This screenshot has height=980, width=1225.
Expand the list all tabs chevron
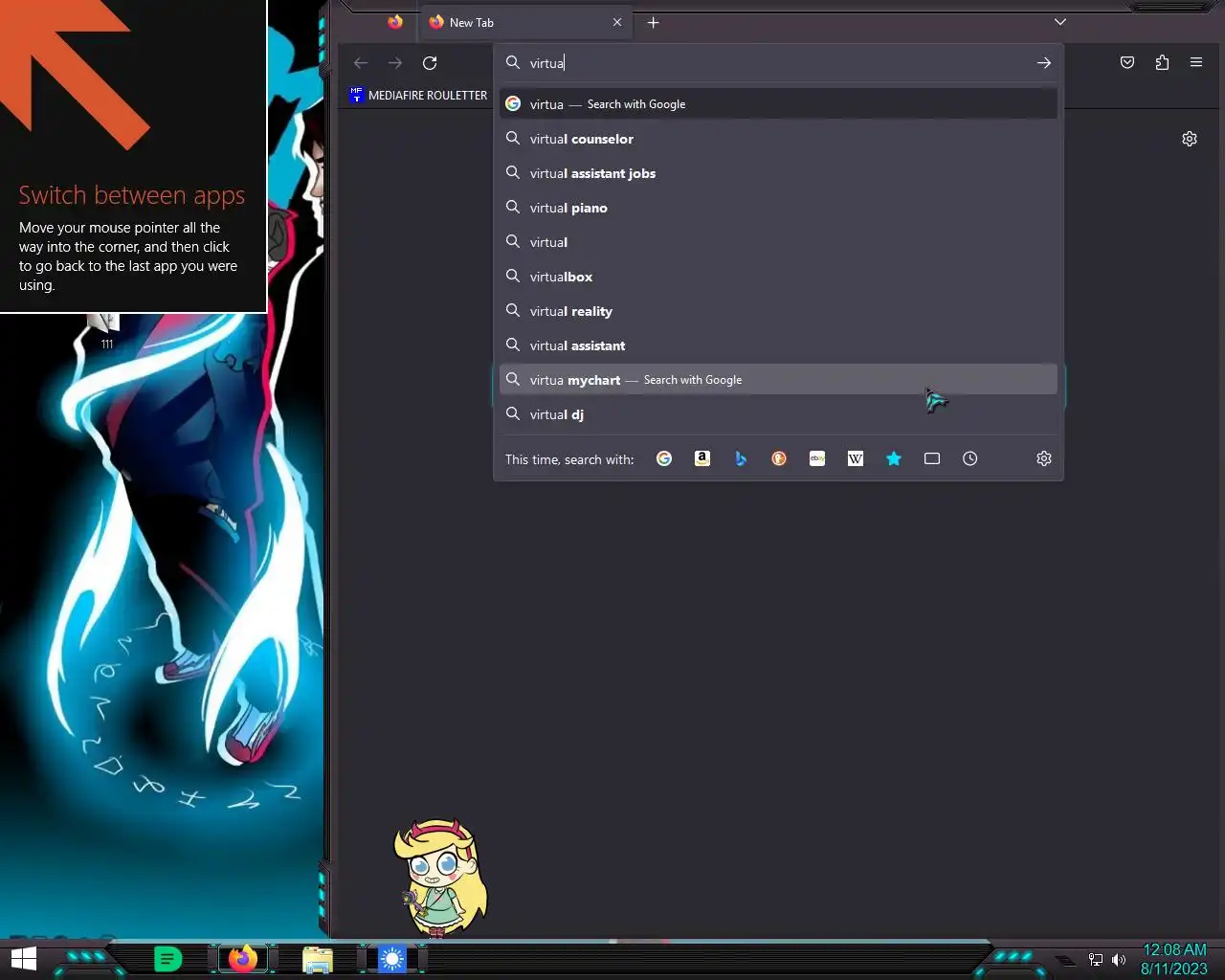[x=1060, y=22]
